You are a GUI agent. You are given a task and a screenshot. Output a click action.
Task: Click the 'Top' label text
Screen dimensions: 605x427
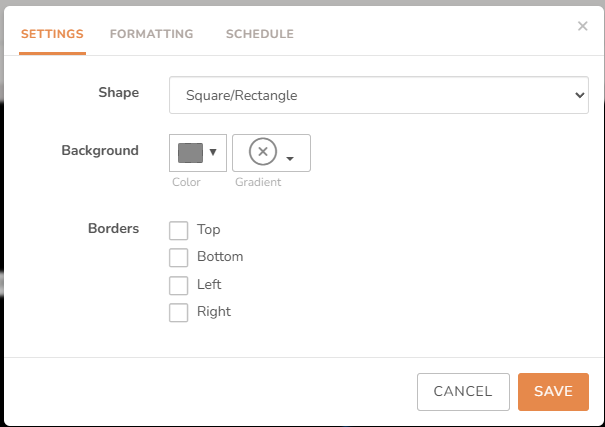[208, 230]
